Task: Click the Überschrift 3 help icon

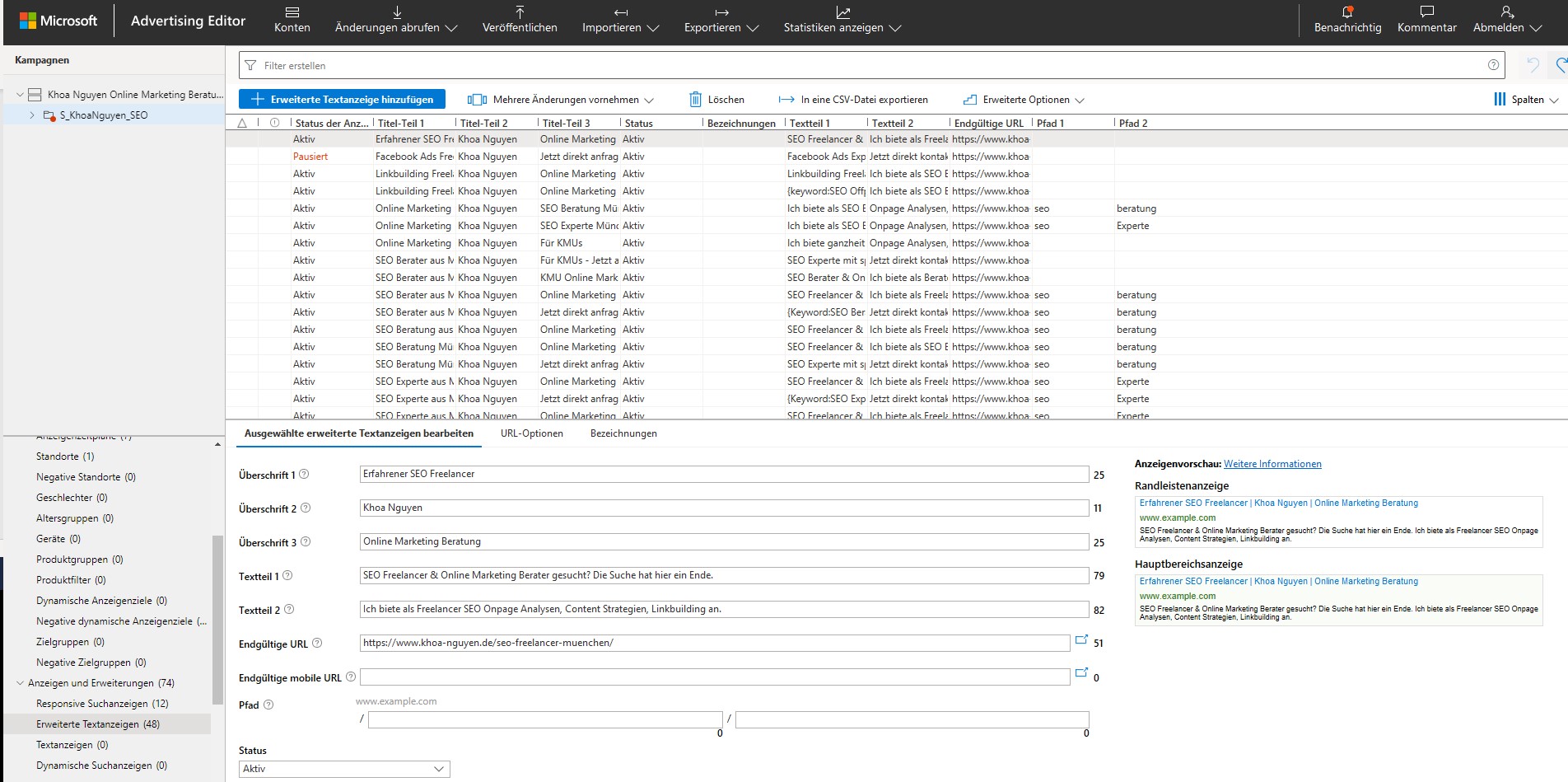Action: (x=306, y=542)
